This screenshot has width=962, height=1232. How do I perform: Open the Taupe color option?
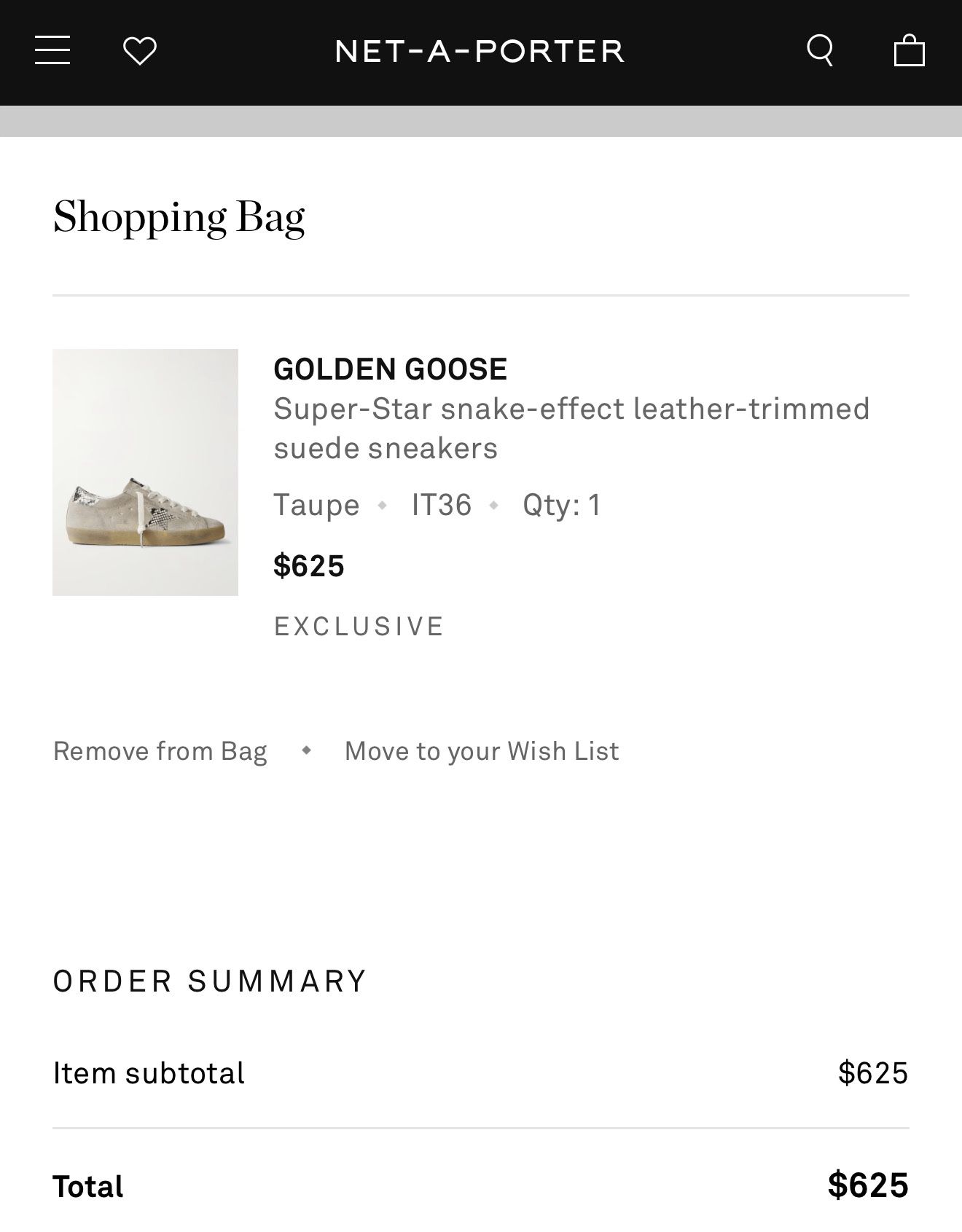click(316, 504)
